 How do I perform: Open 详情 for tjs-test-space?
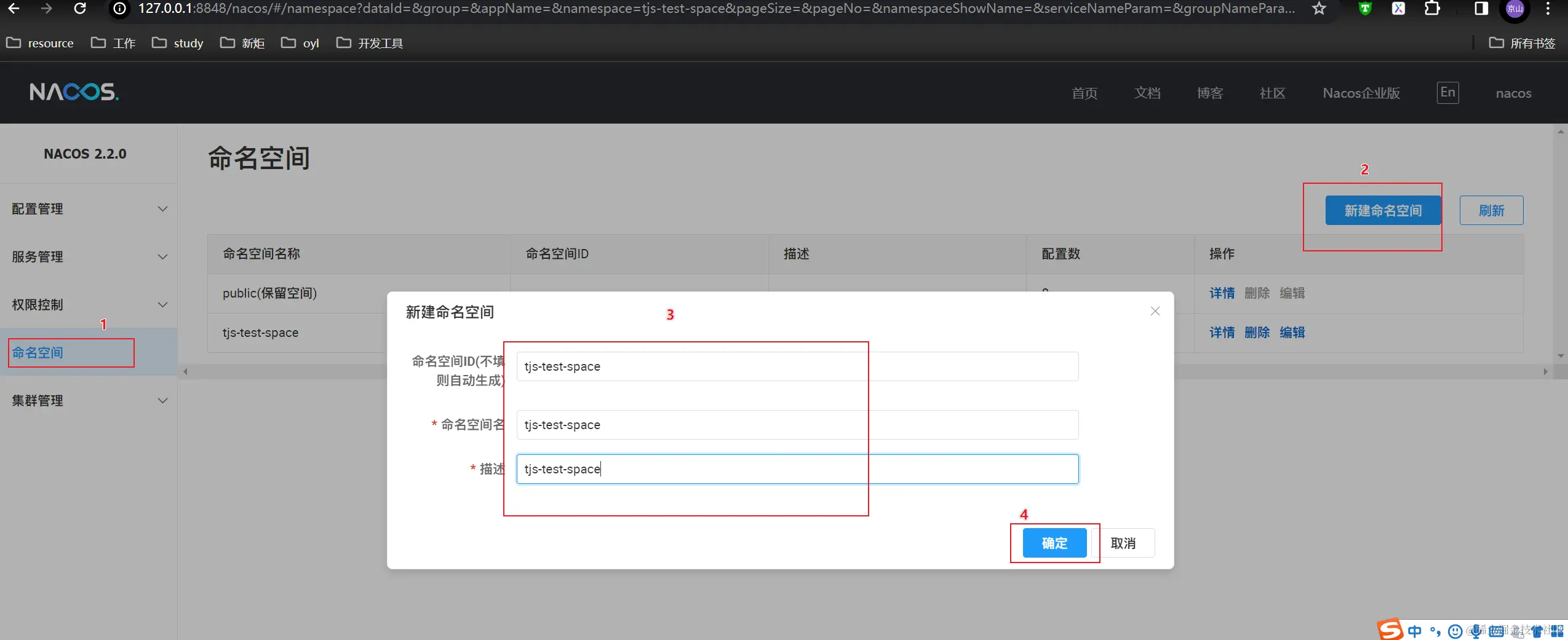1222,333
